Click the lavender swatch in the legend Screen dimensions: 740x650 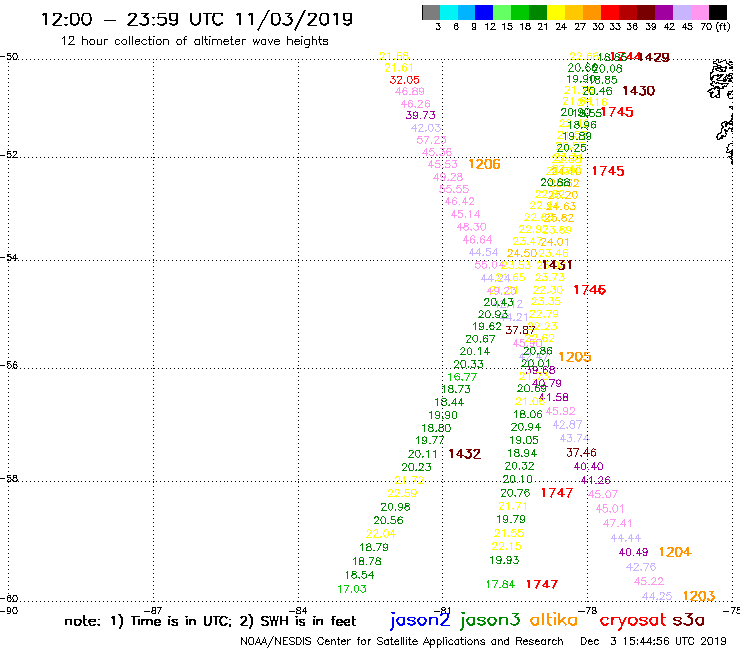pyautogui.click(x=682, y=12)
